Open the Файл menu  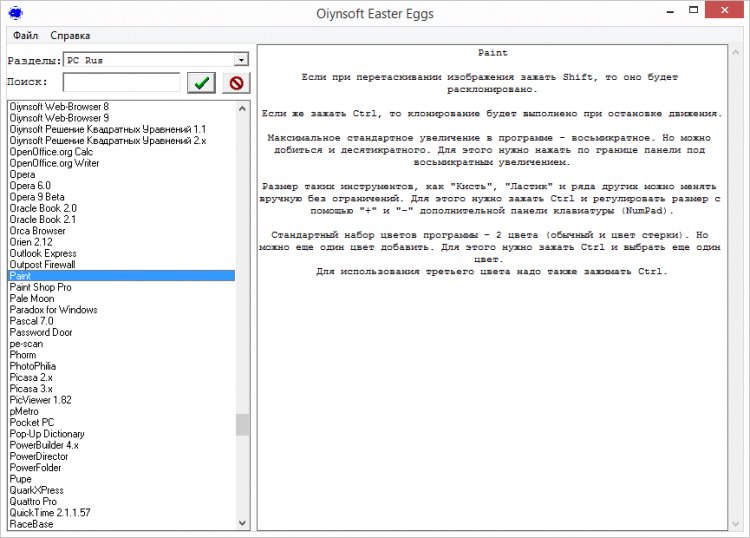(25, 35)
